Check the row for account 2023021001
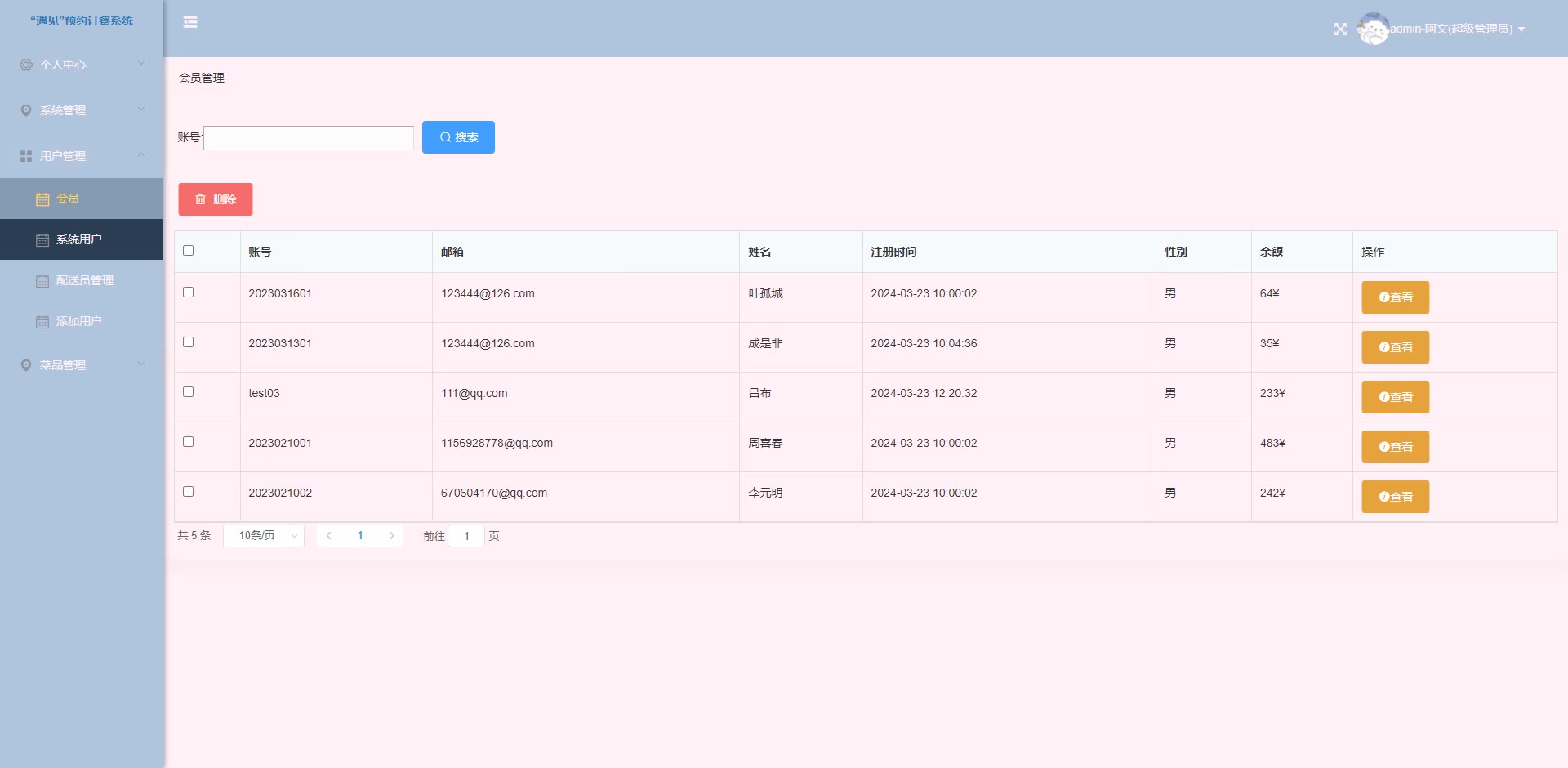 tap(189, 442)
